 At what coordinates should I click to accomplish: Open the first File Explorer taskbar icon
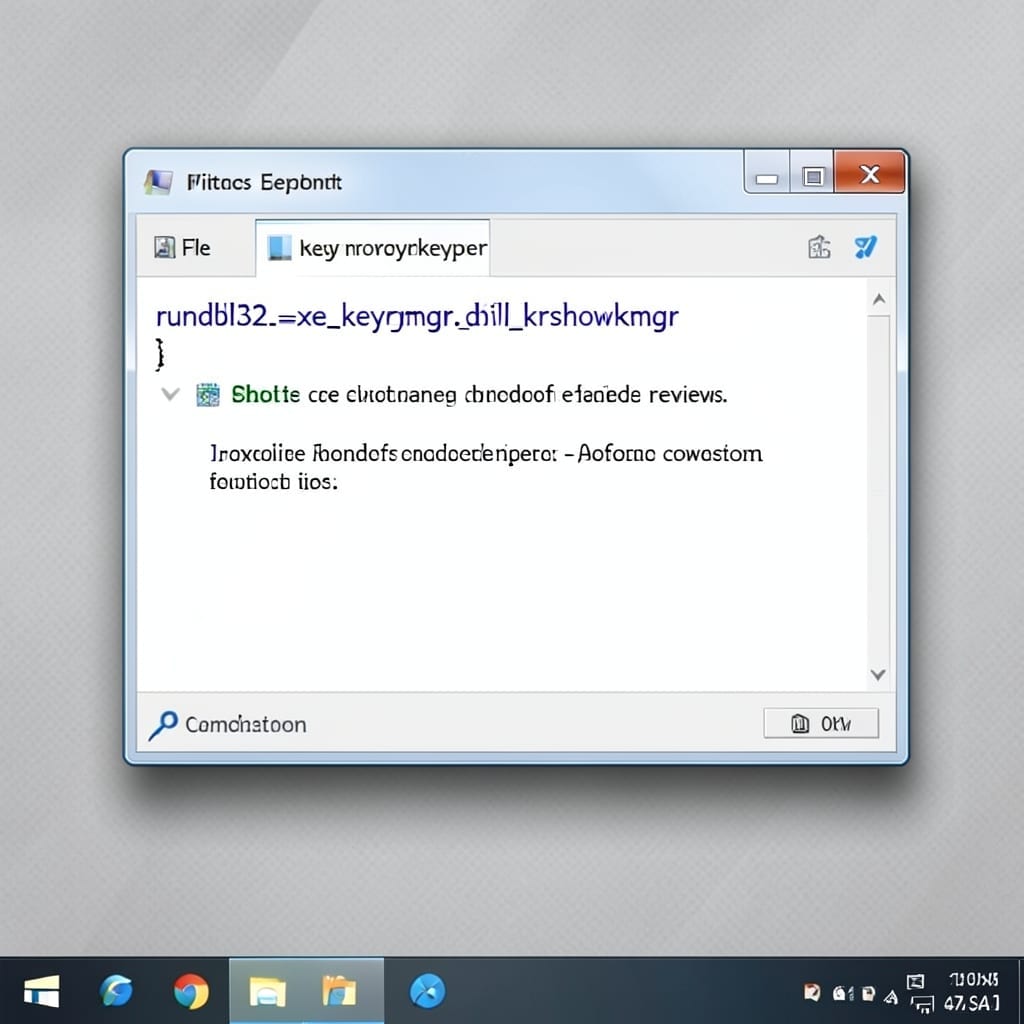click(x=268, y=991)
